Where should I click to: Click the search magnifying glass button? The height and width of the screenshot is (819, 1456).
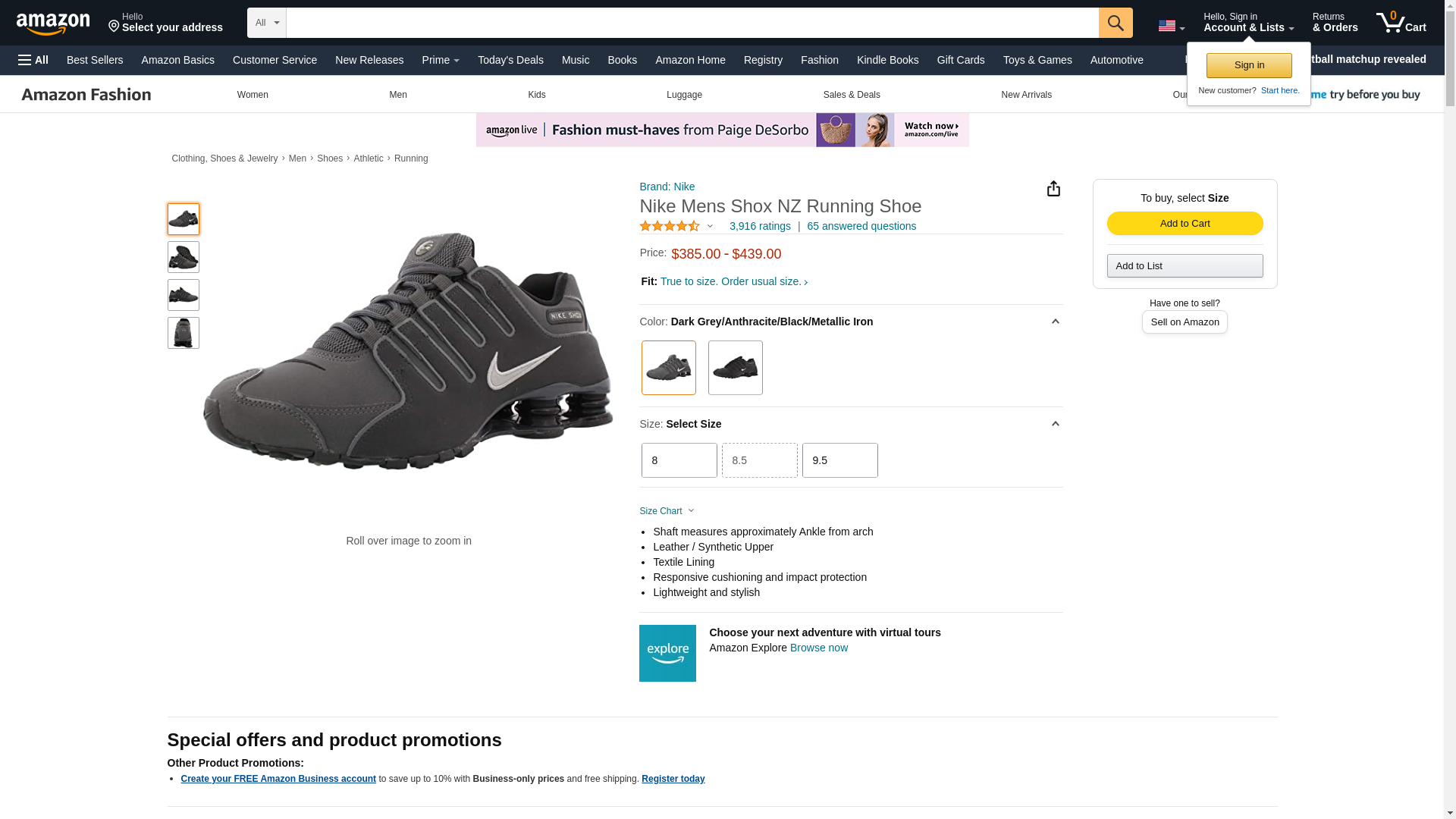click(1115, 23)
